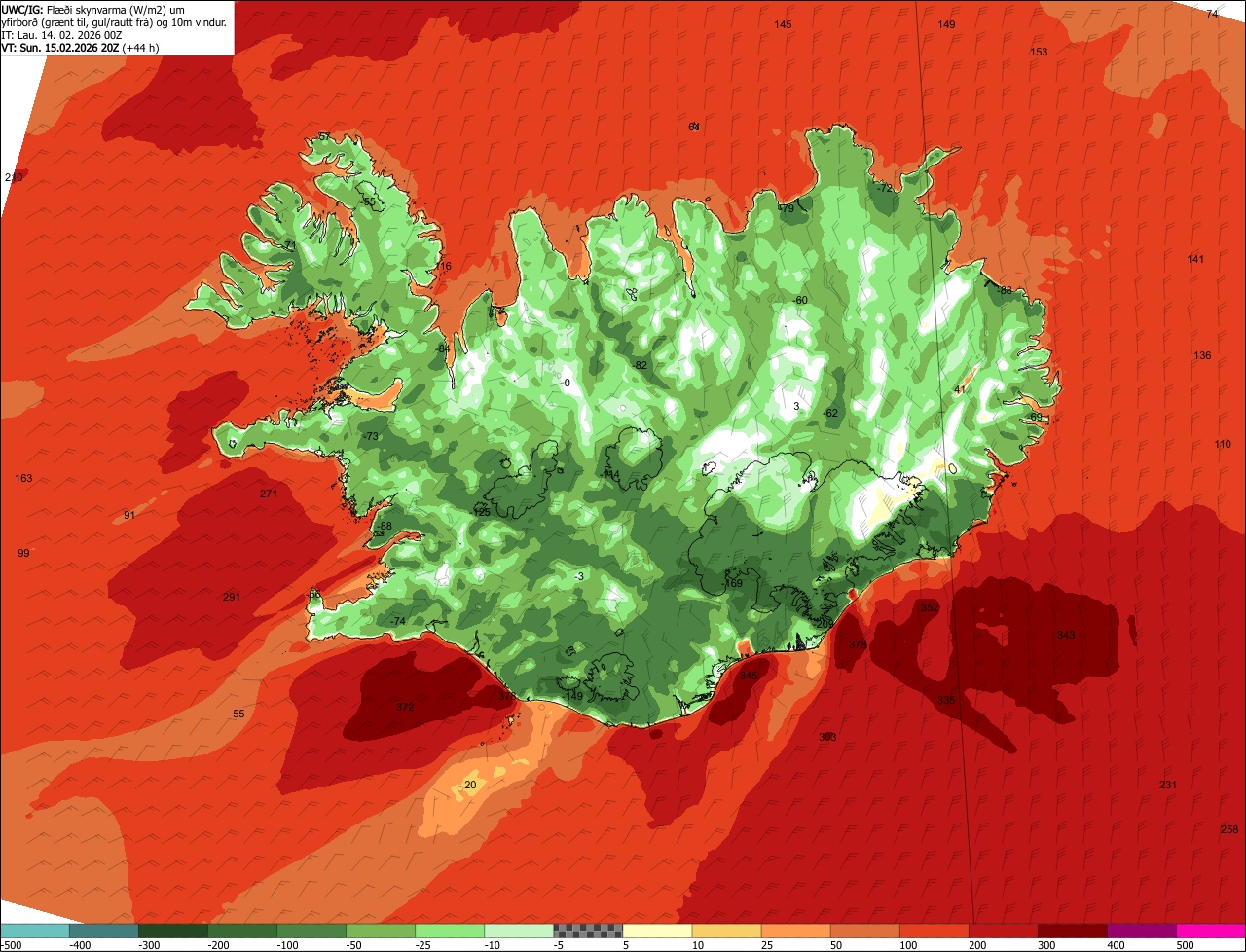
Task: Click the dark maroon legend swatch between 300 and 400
Action: (x=1073, y=931)
